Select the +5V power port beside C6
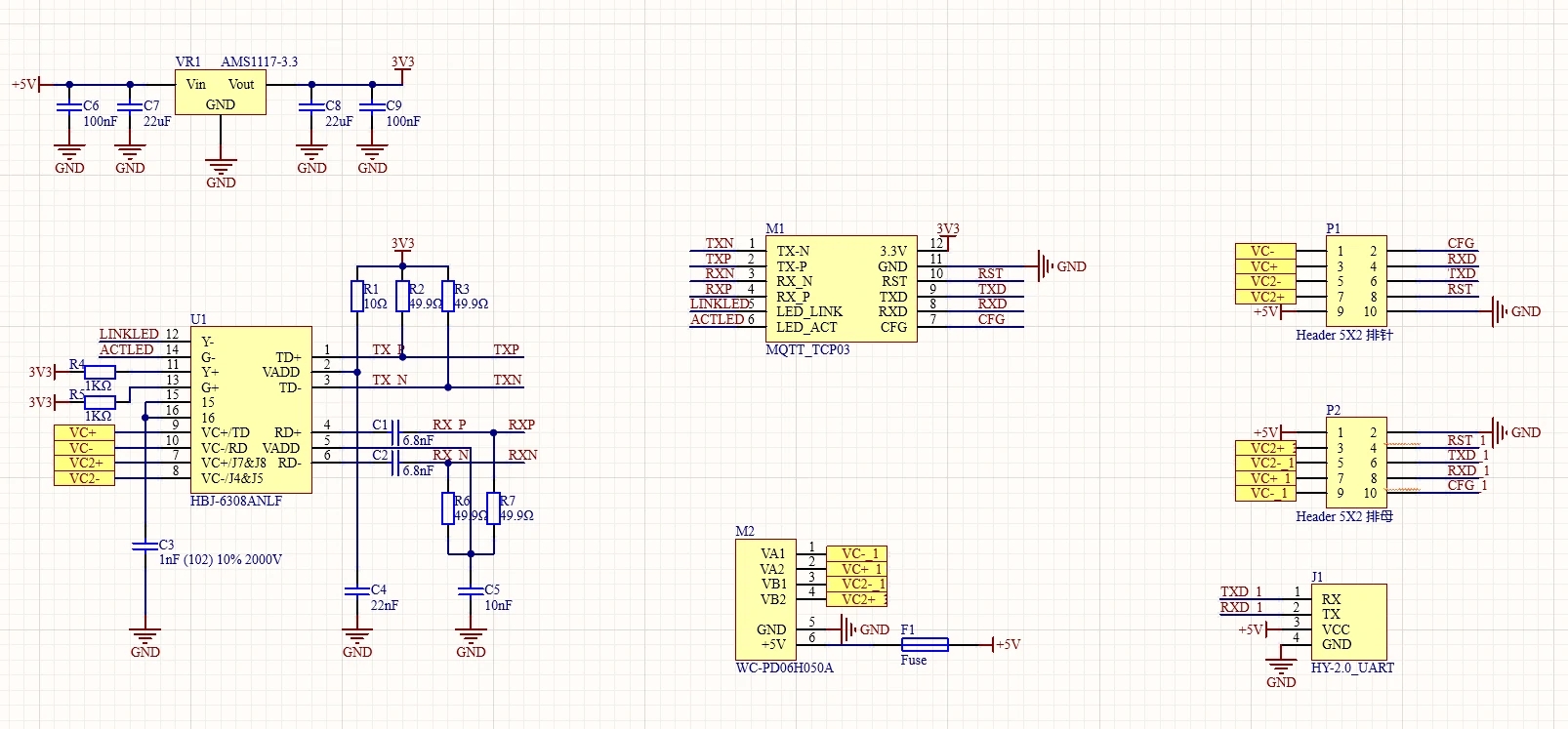Image resolution: width=1568 pixels, height=729 pixels. 25,84
